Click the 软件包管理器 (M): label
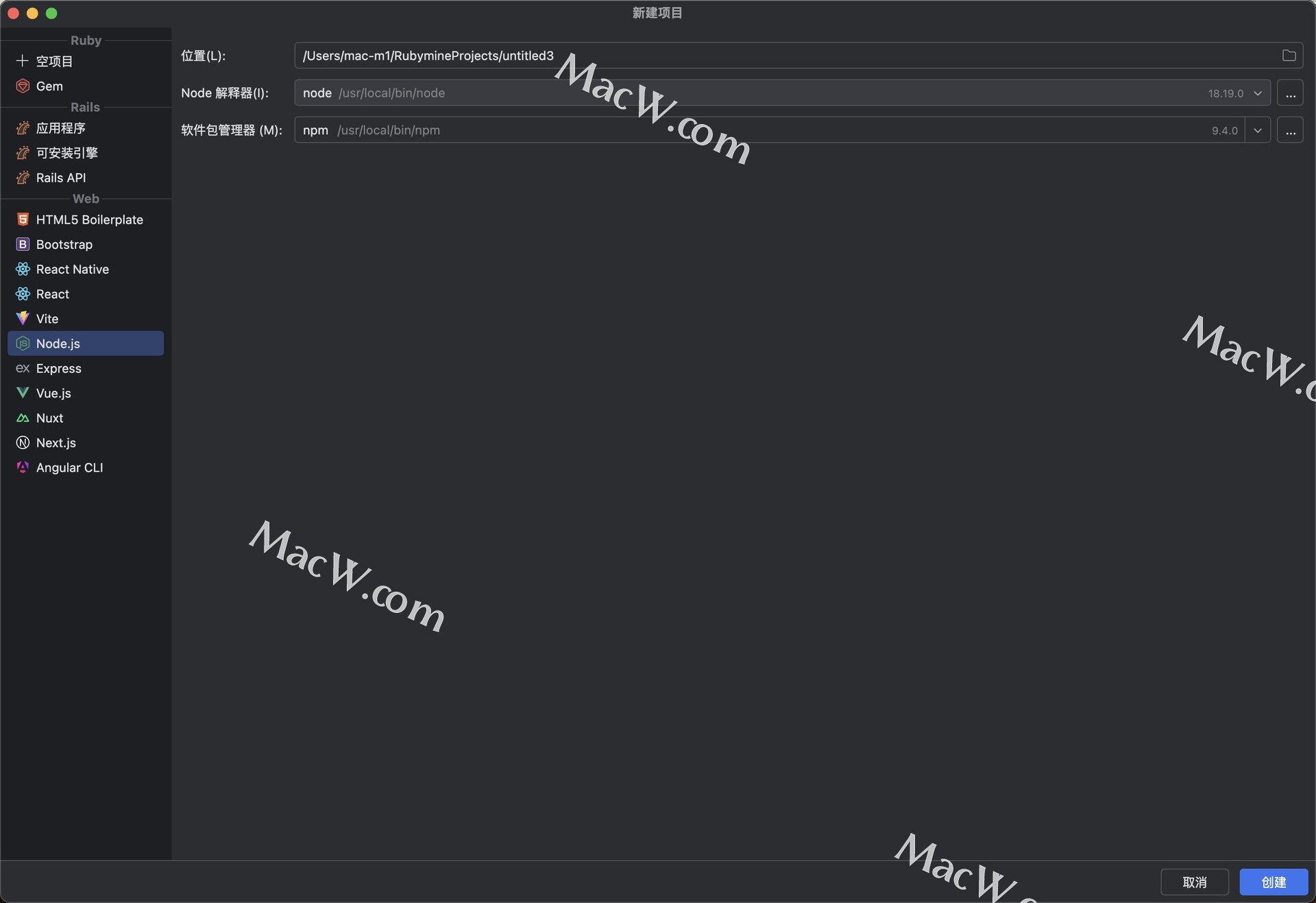The height and width of the screenshot is (903, 1316). [232, 130]
